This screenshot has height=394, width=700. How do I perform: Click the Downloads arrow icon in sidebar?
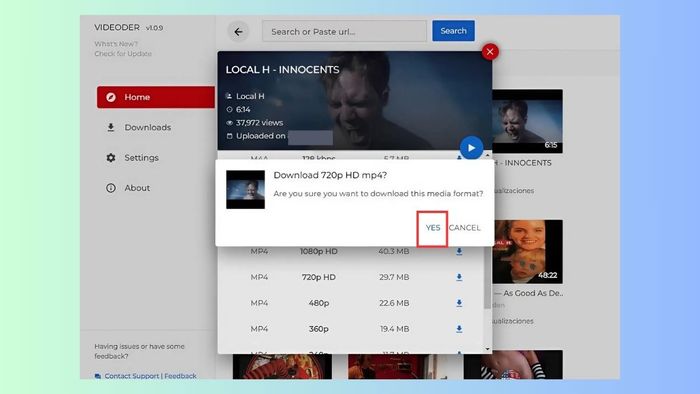(111, 127)
